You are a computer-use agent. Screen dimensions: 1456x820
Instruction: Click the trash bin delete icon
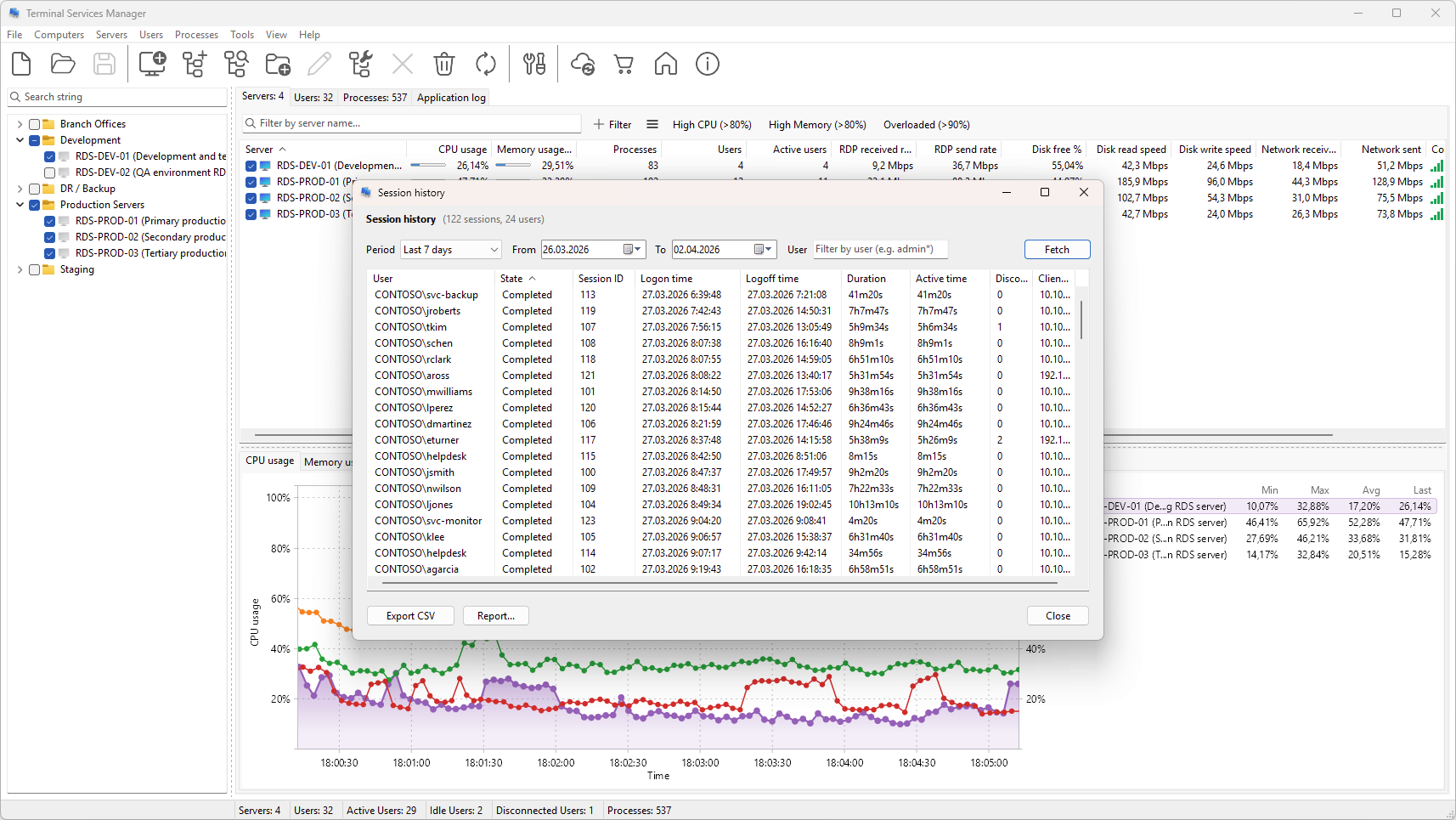point(444,65)
